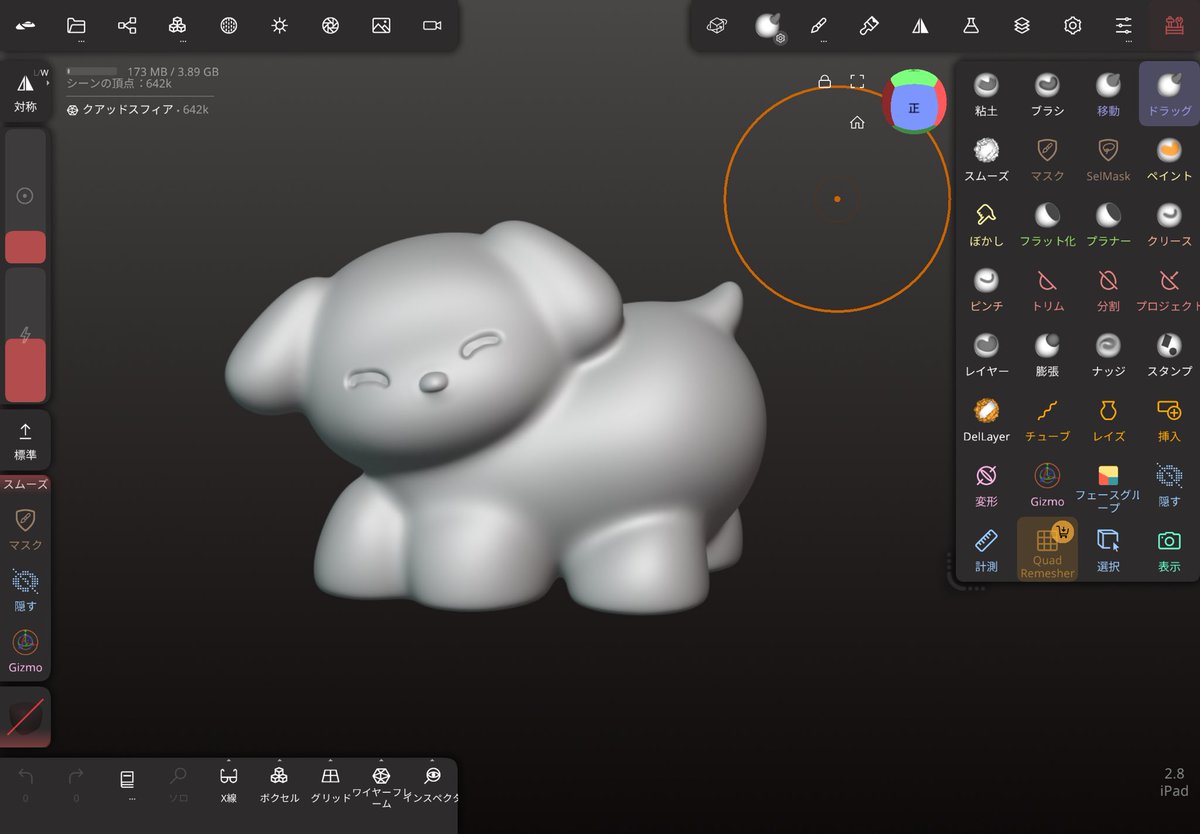Select the クリース crease tool

1169,224
